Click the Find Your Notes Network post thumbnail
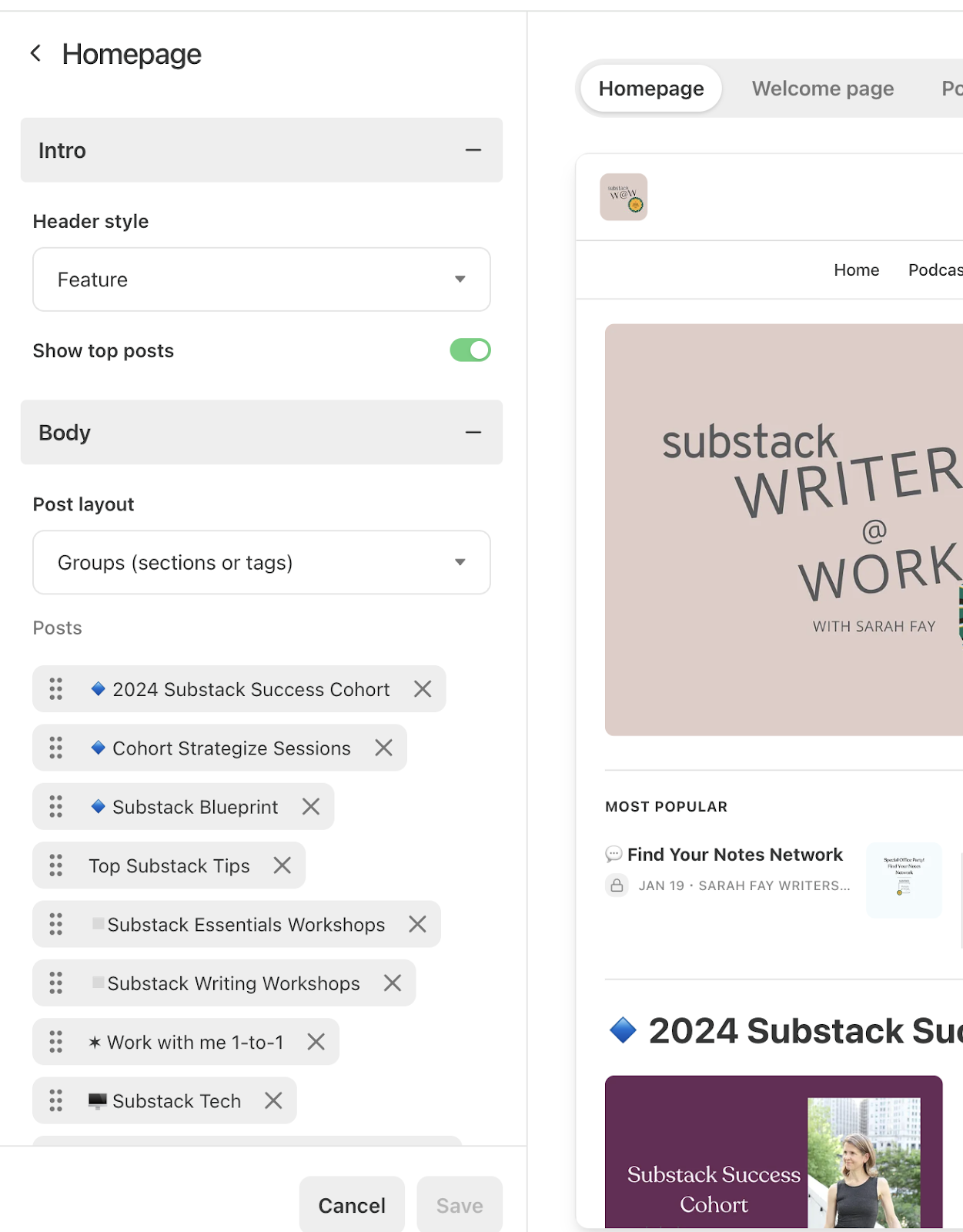 (904, 880)
